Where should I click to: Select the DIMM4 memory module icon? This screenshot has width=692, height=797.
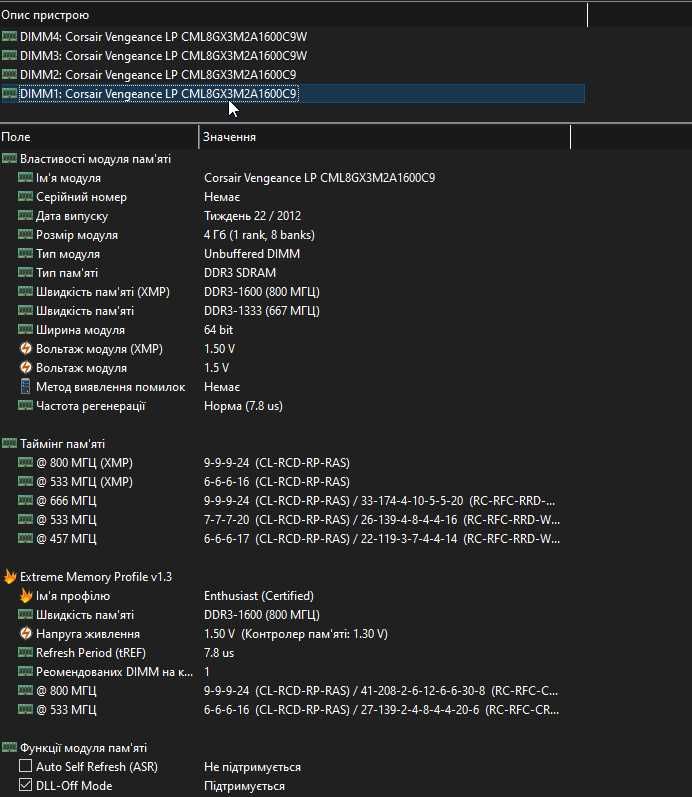[9, 37]
